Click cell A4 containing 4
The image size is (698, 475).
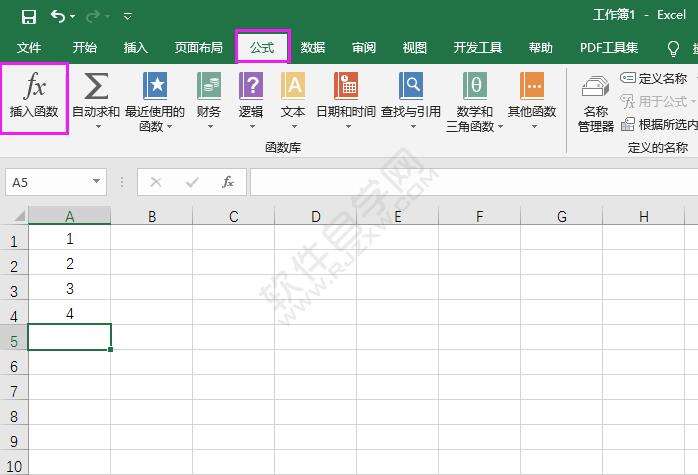(69, 313)
